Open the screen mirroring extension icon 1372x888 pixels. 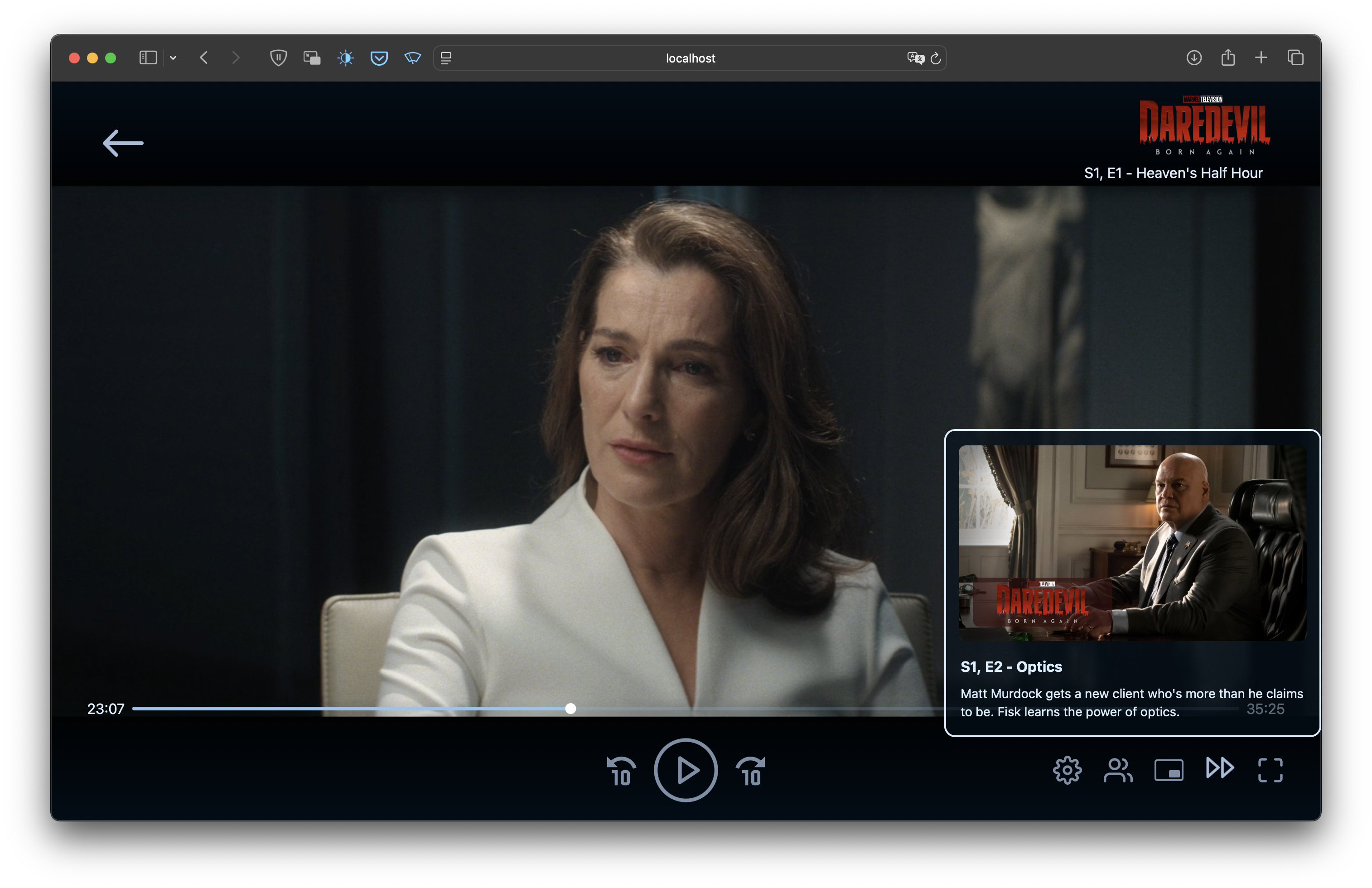point(312,58)
